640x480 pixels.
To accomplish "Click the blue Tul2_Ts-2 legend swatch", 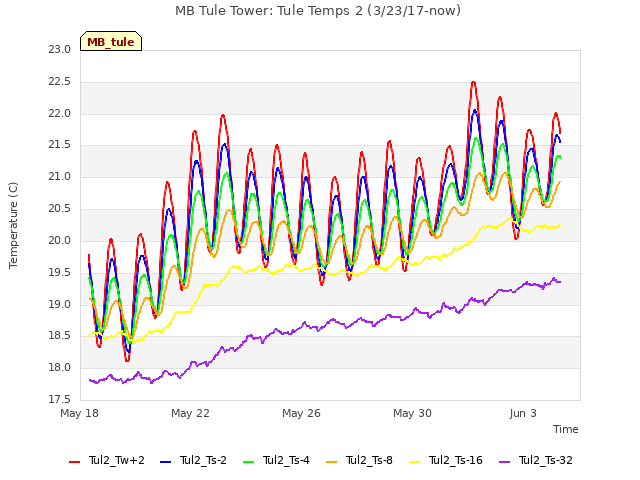I will [x=165, y=461].
